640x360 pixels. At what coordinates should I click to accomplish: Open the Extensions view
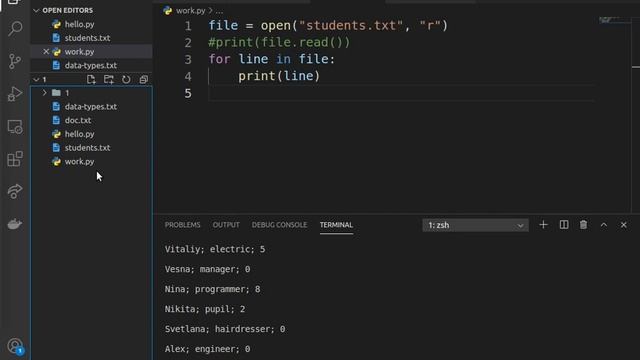[x=15, y=159]
